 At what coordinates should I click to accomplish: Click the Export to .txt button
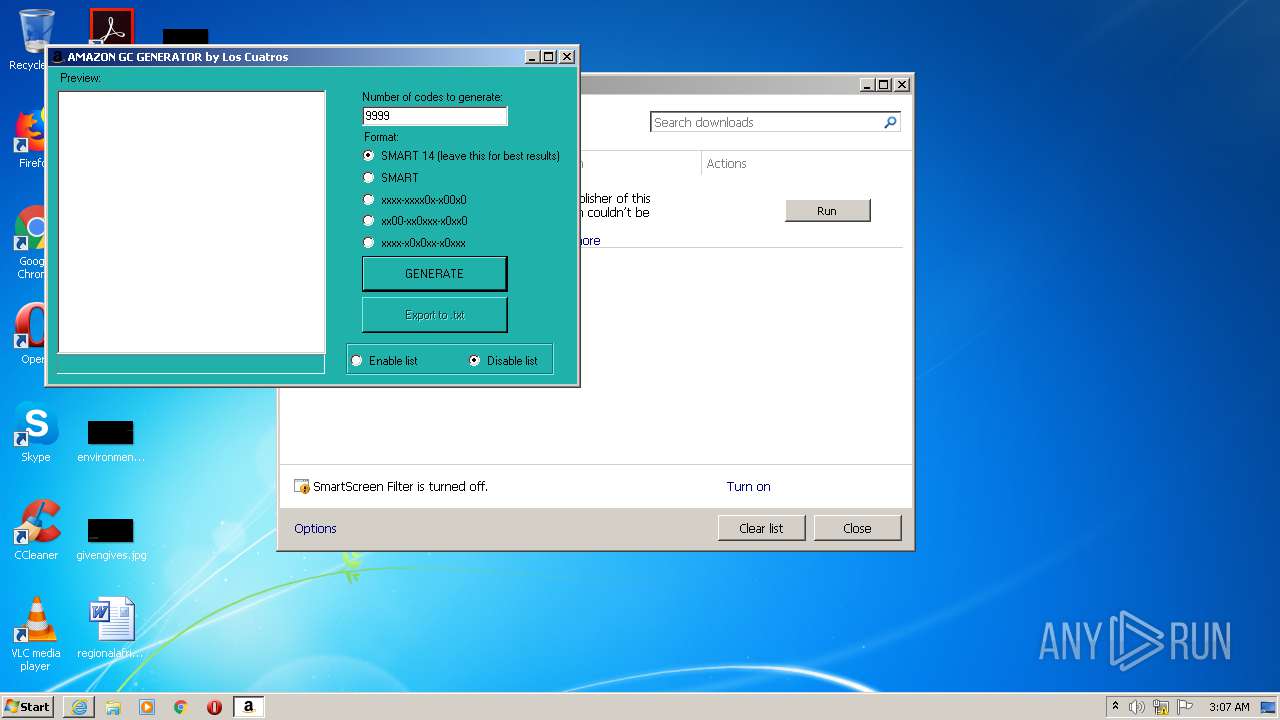coord(434,315)
